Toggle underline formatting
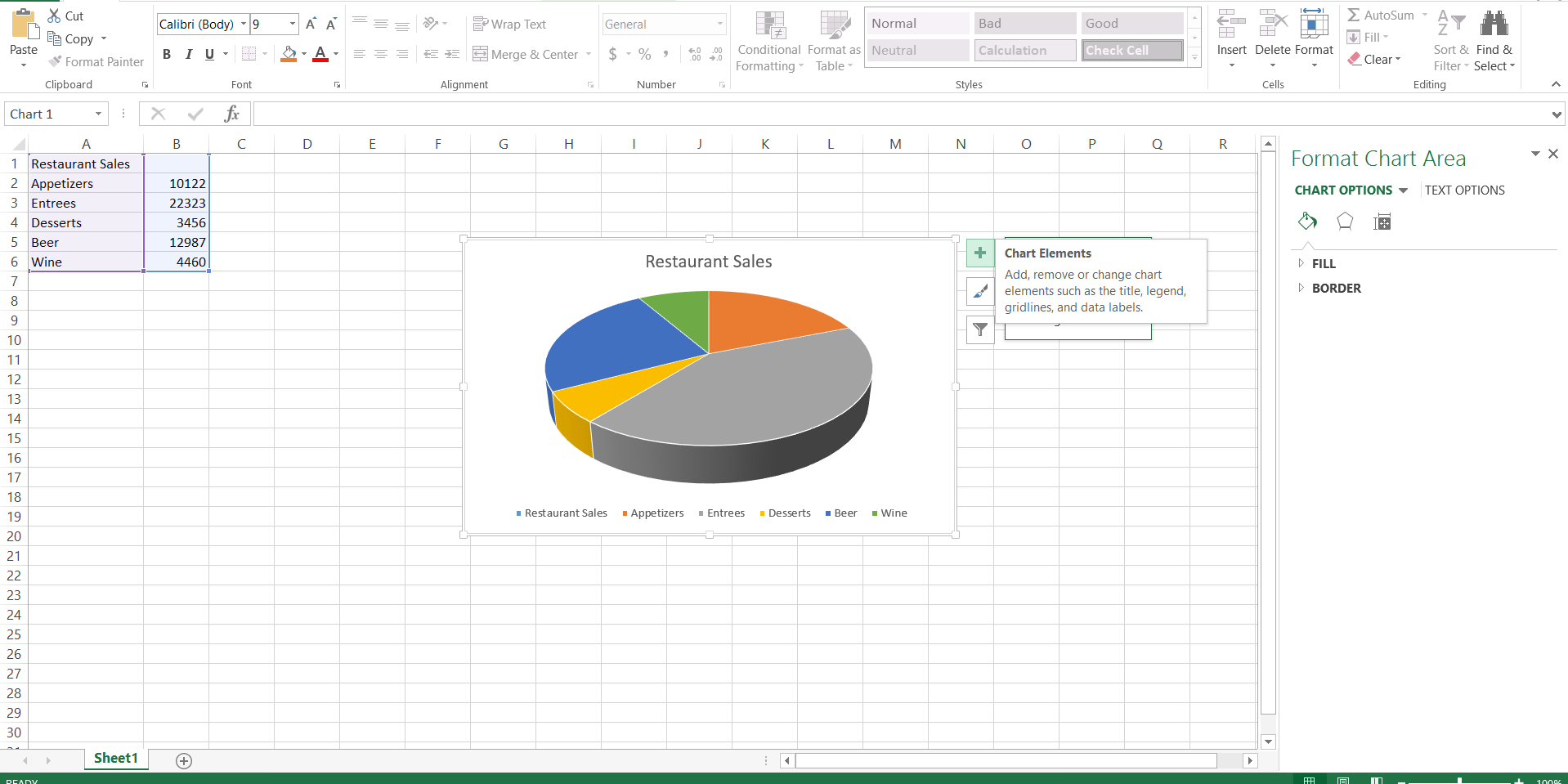 pyautogui.click(x=209, y=54)
